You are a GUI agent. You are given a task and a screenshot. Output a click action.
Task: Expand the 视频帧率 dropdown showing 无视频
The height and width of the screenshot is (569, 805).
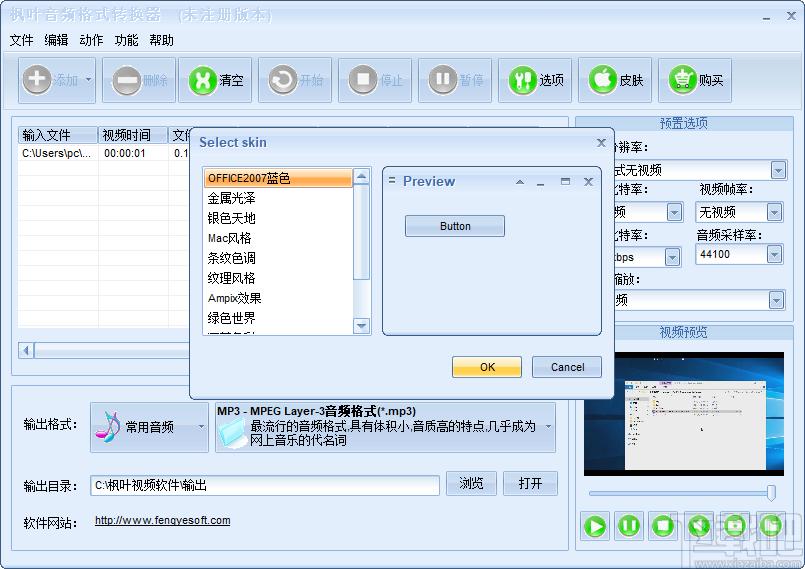pos(774,212)
